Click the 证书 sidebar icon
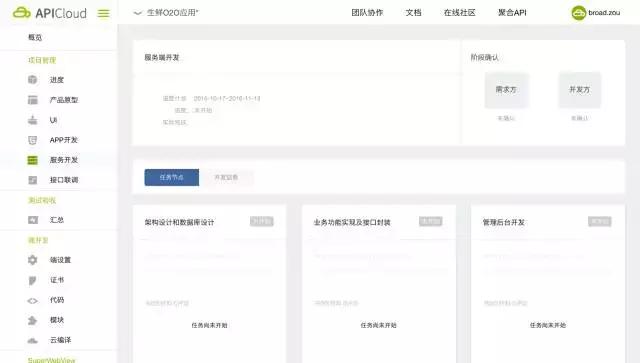The image size is (640, 363). pyautogui.click(x=33, y=280)
